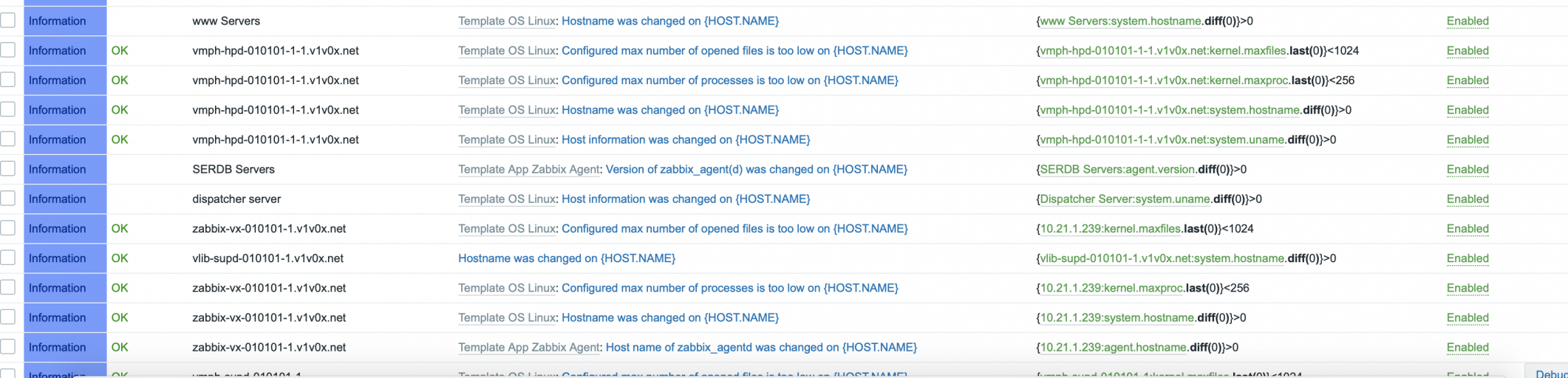The image size is (1568, 378).
Task: Open the Debug link at the bottom right
Action: [1551, 374]
